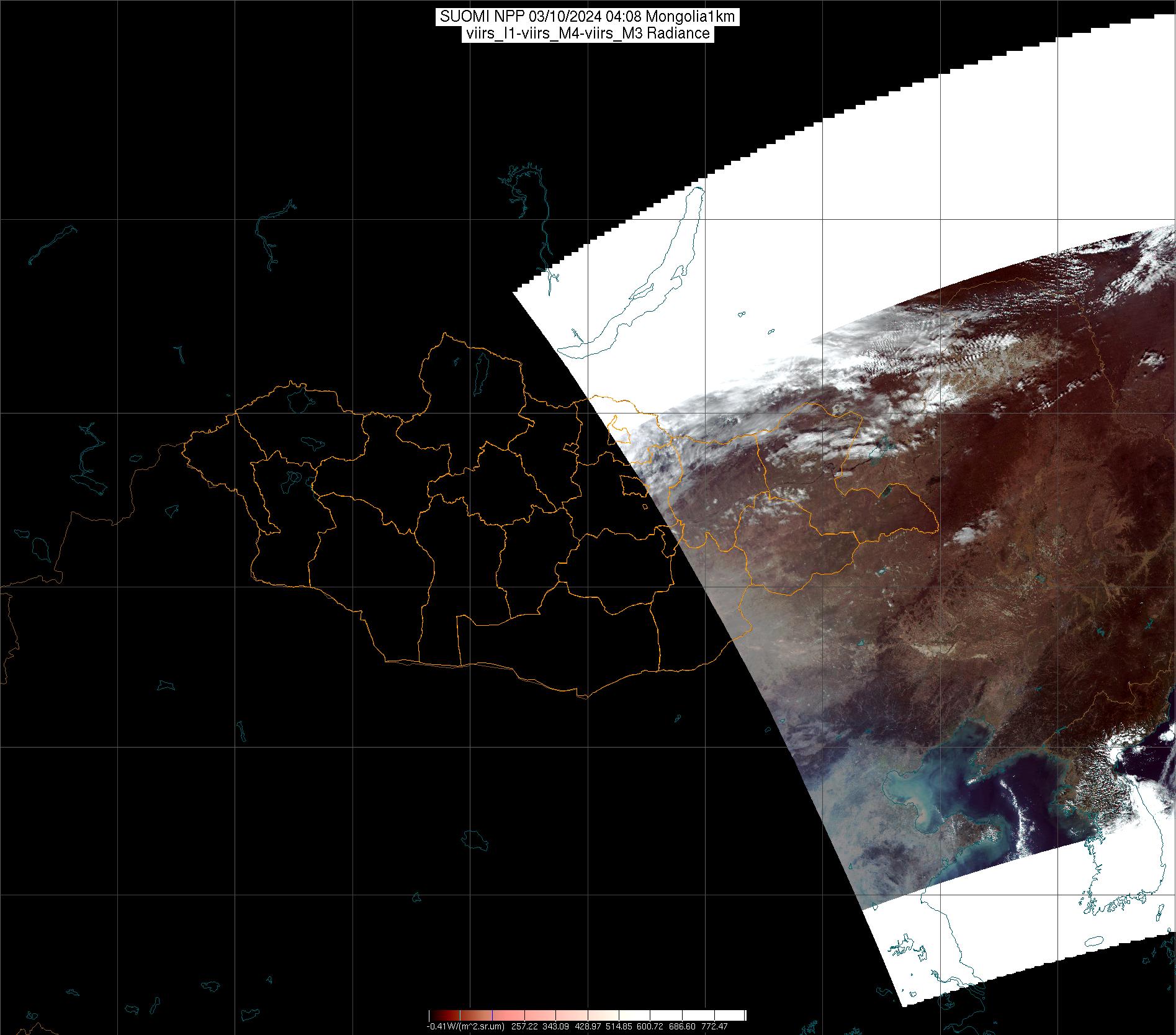Click the 'viirs_I1-viirs_M4-viirs_M3 Radiance' subtitle
Viewport: 1176px width, 1035px height.
click(587, 34)
